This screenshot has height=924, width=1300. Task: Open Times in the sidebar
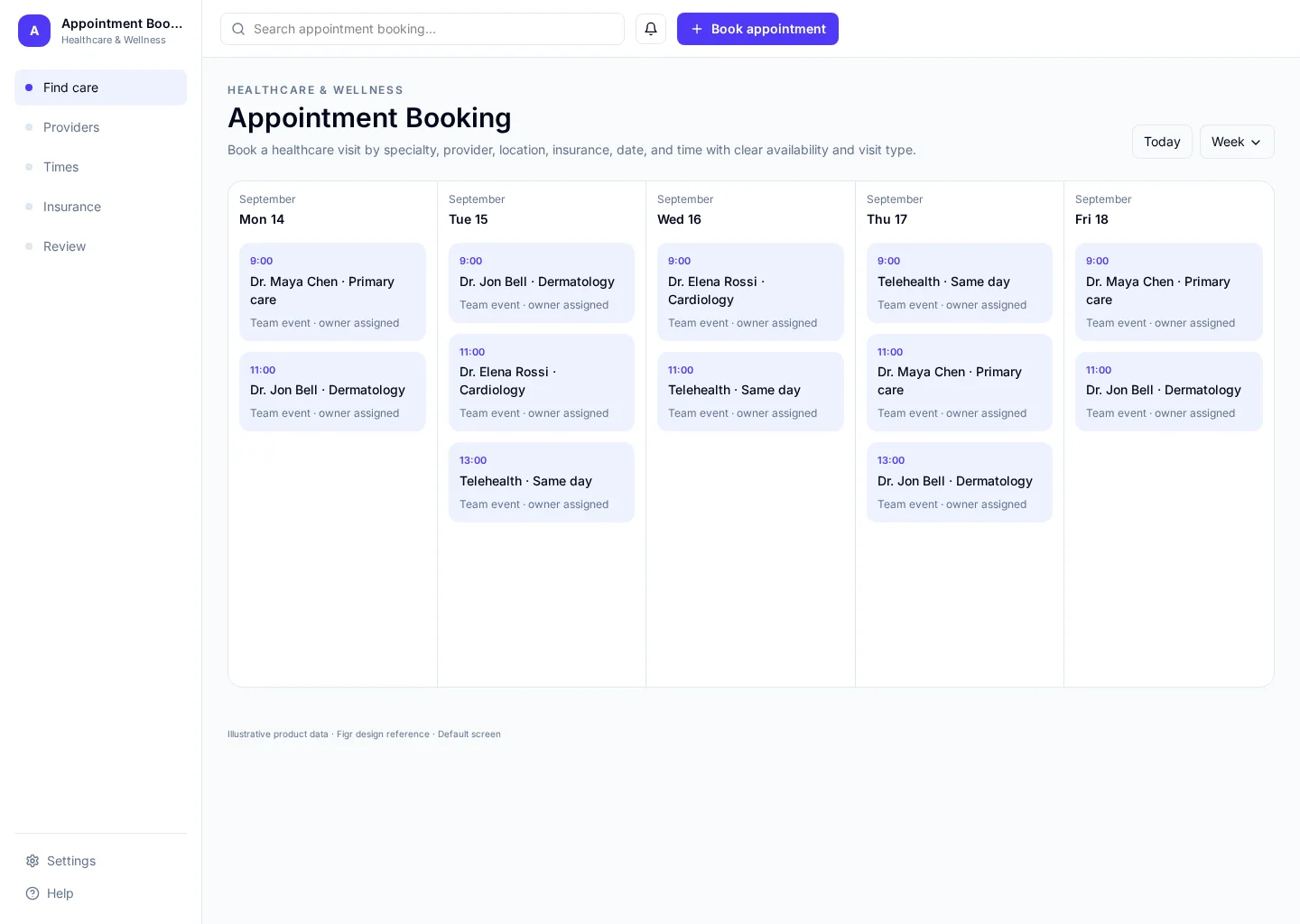[100, 167]
